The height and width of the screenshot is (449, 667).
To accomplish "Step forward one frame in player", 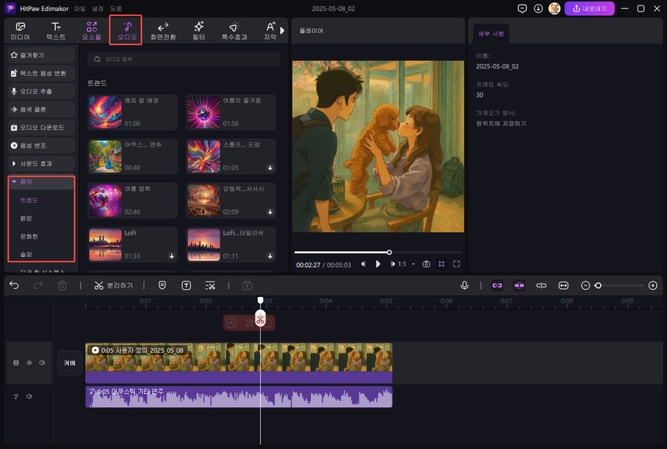I will [x=392, y=264].
